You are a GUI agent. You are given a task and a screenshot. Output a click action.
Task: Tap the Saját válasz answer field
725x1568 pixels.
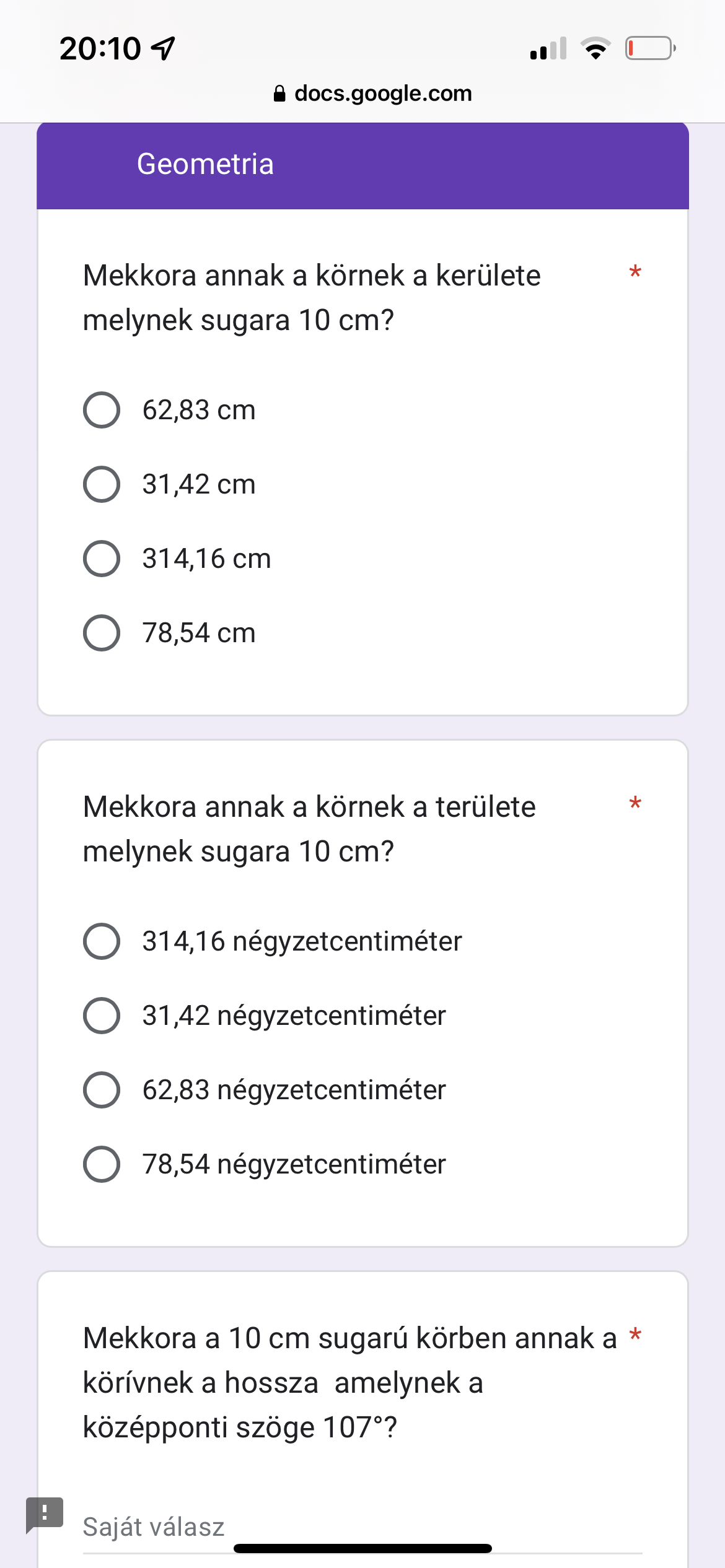362,1527
